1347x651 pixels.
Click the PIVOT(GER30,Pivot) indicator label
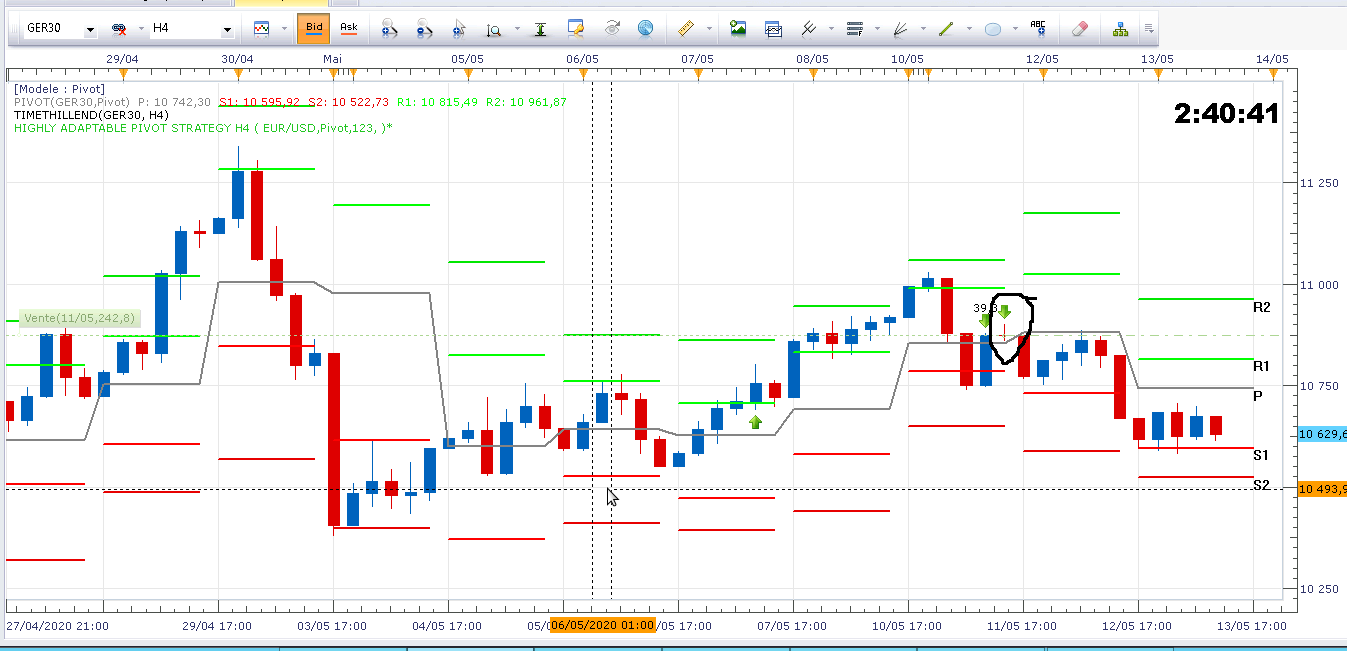[x=72, y=102]
